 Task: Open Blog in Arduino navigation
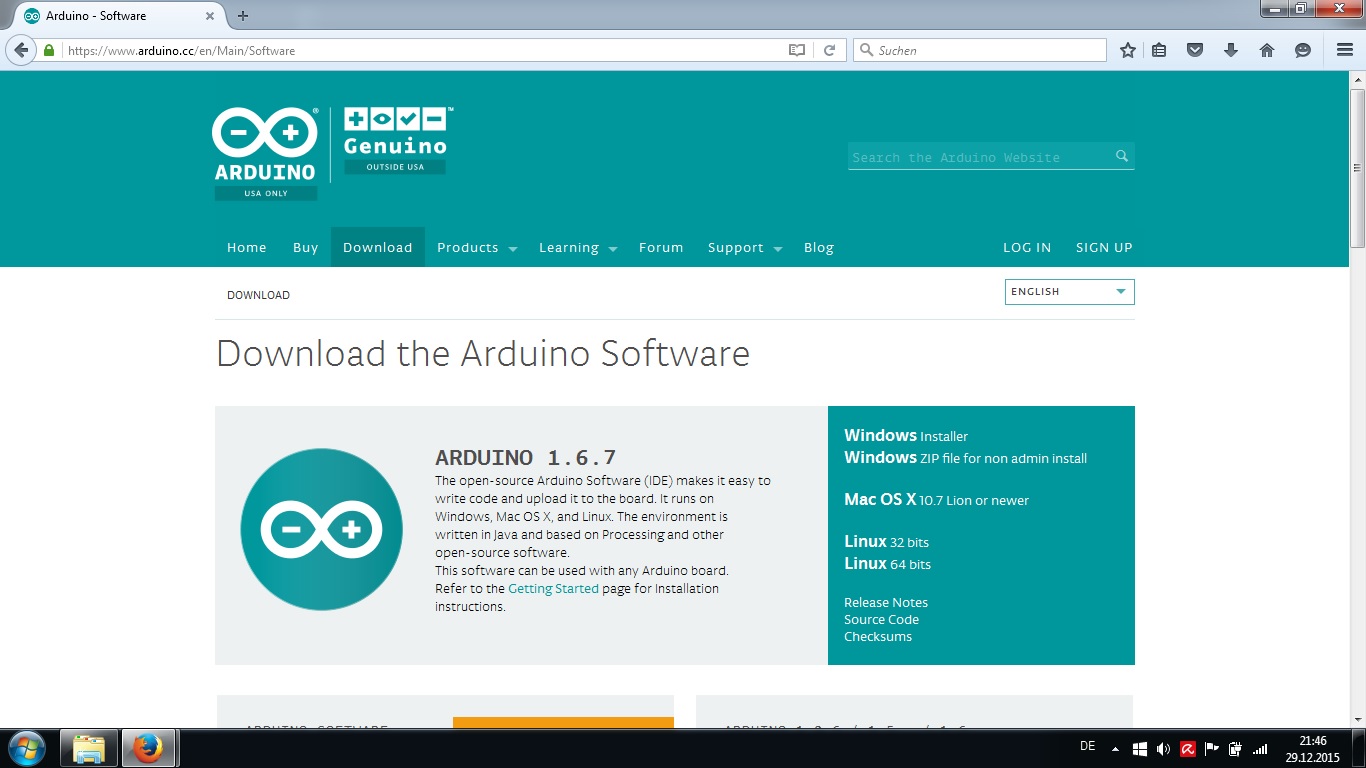tap(819, 247)
